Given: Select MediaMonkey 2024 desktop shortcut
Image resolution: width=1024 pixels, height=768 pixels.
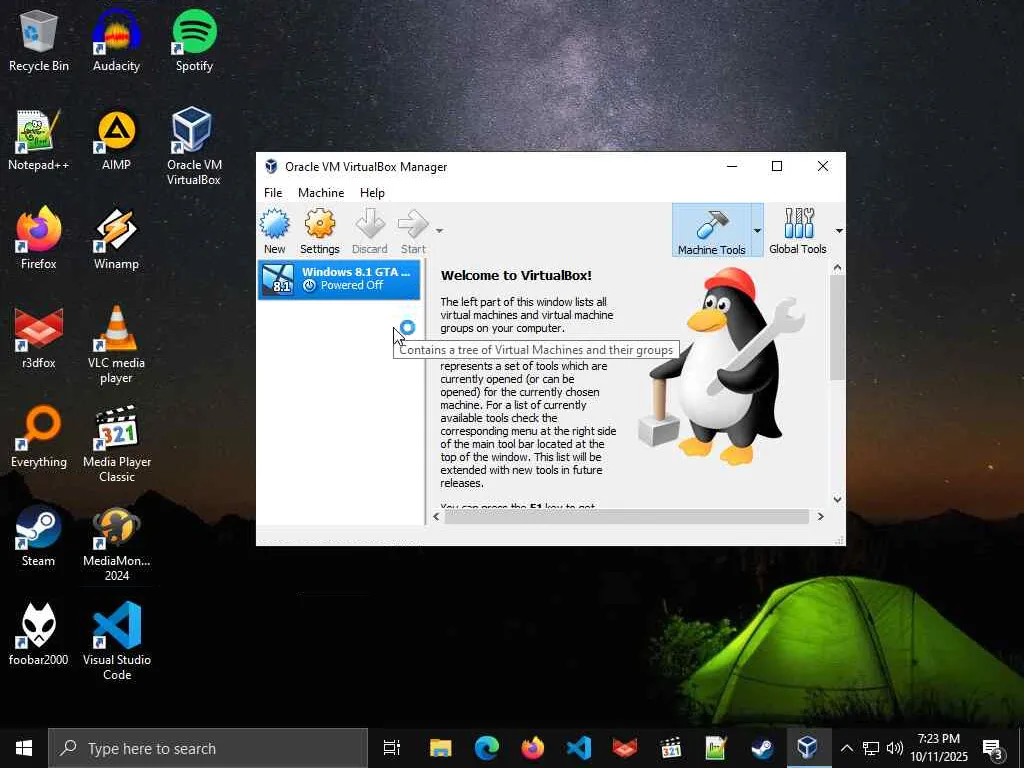Looking at the screenshot, I should coord(116,543).
